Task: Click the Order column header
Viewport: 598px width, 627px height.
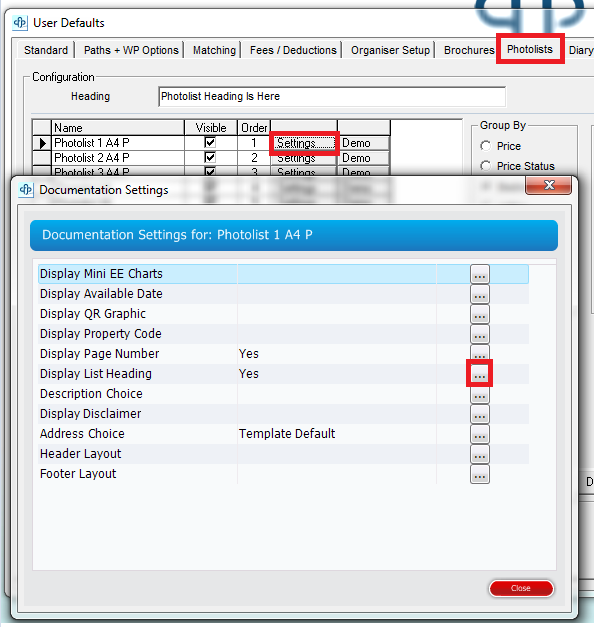Action: (254, 128)
